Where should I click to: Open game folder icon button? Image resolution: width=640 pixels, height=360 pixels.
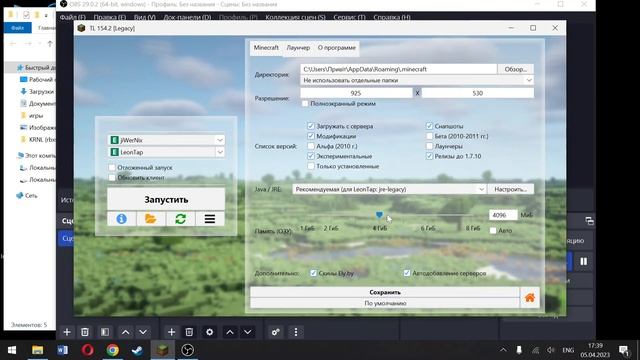point(151,219)
